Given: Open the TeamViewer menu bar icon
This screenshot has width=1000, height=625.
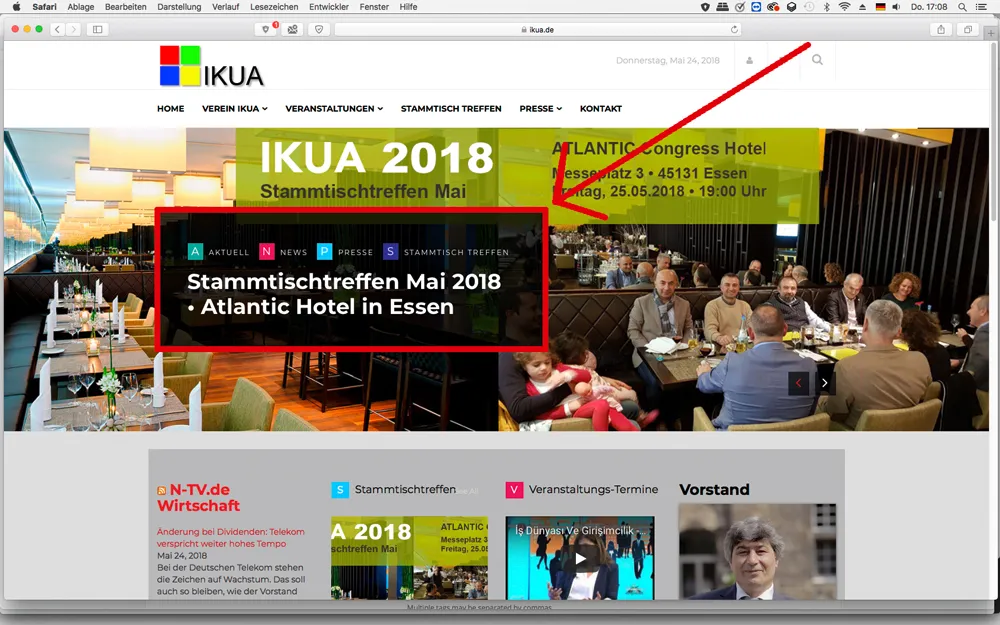Looking at the screenshot, I should (x=756, y=7).
